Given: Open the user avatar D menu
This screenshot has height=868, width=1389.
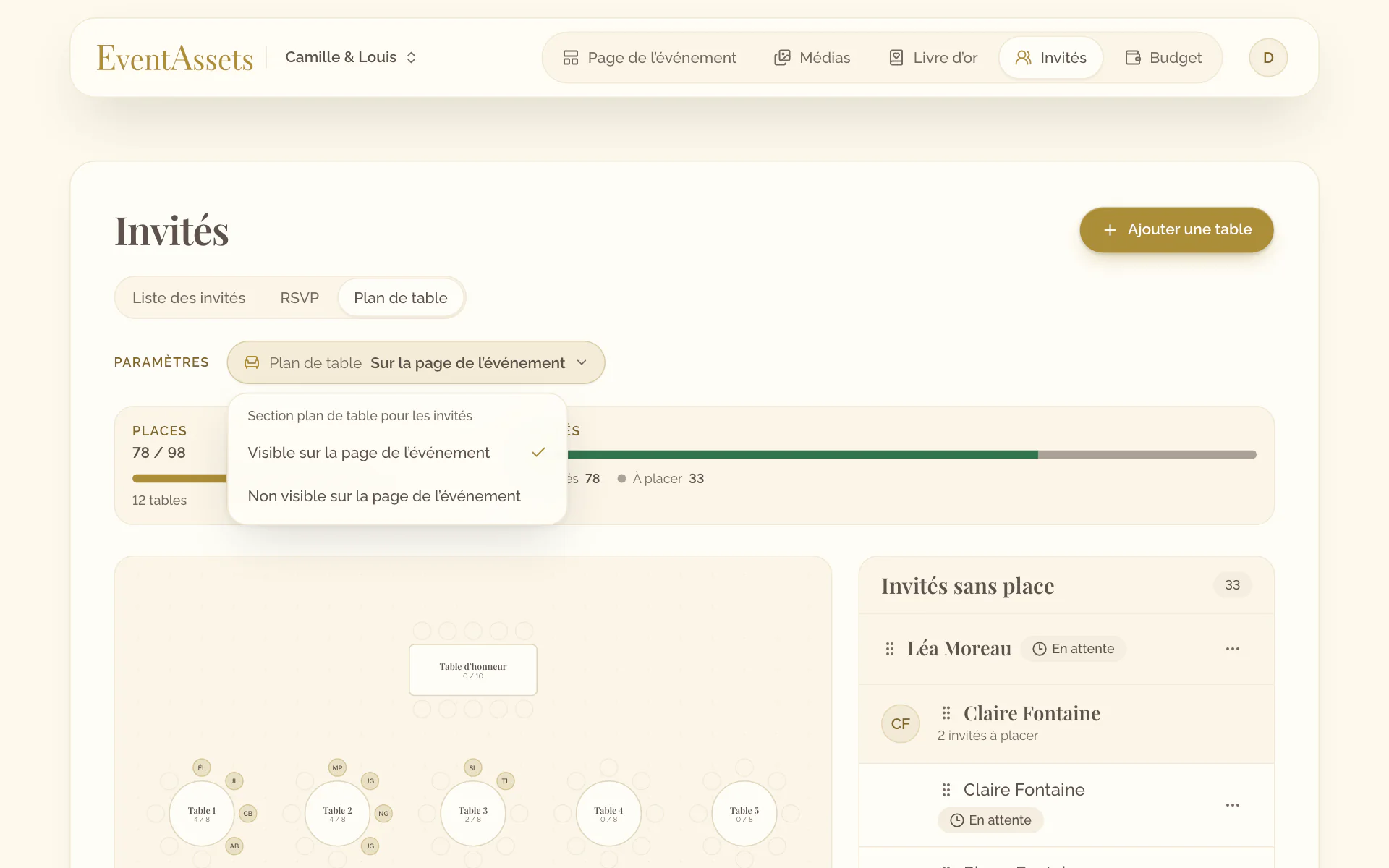Looking at the screenshot, I should 1268,58.
